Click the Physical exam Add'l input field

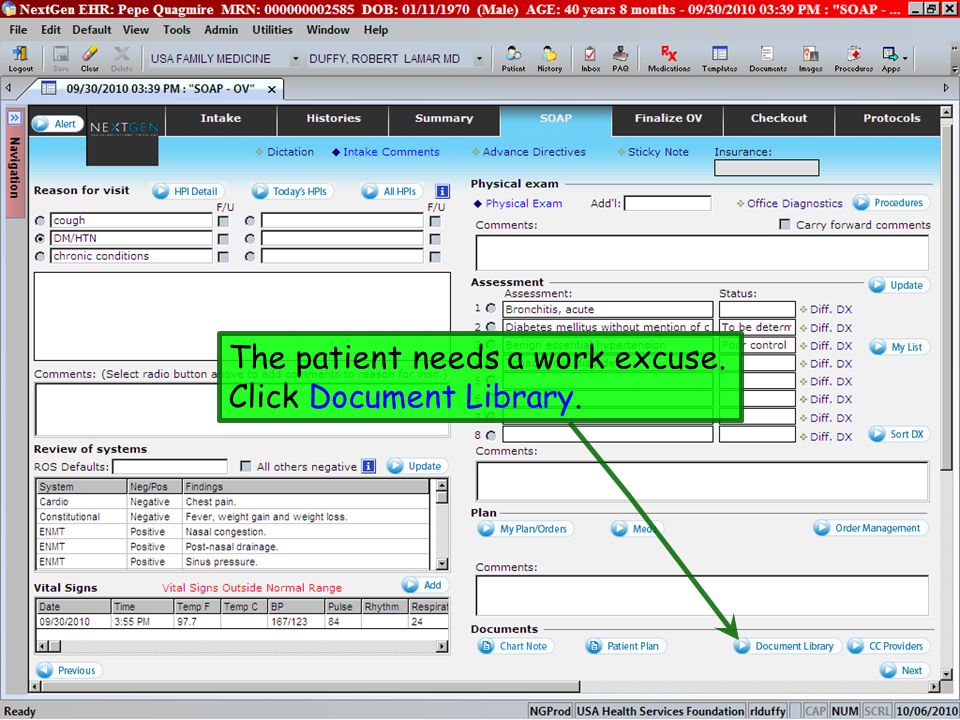pyautogui.click(x=667, y=203)
